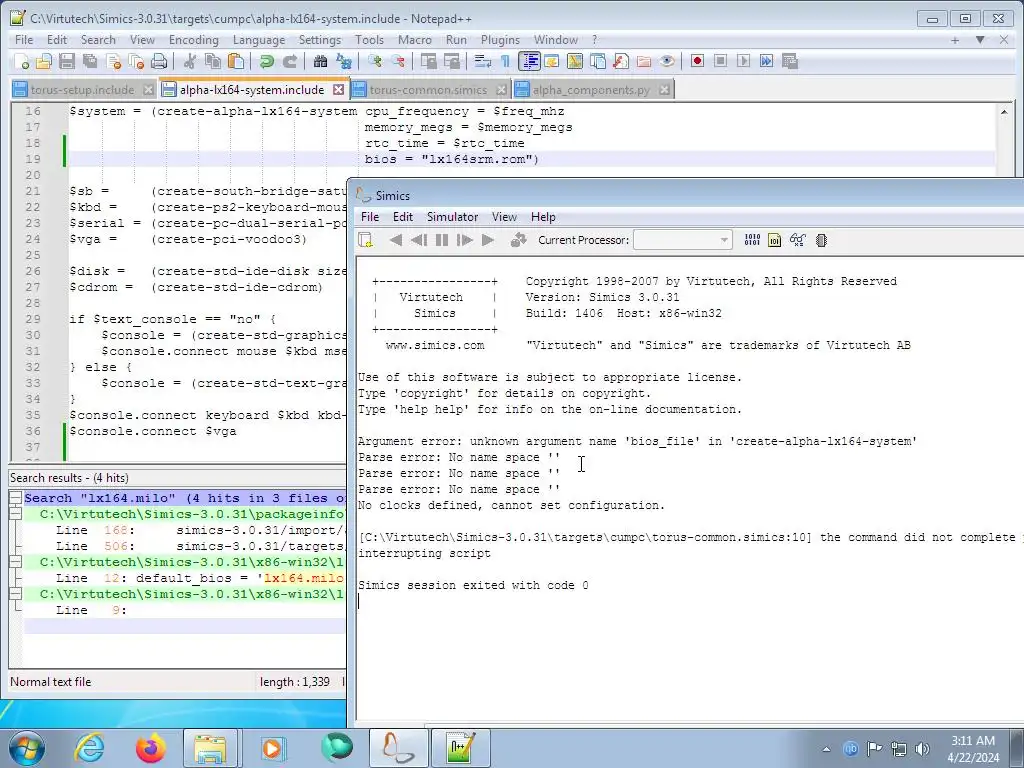1024x768 pixels.
Task: Click the Windows Start button
Action: coord(26,748)
